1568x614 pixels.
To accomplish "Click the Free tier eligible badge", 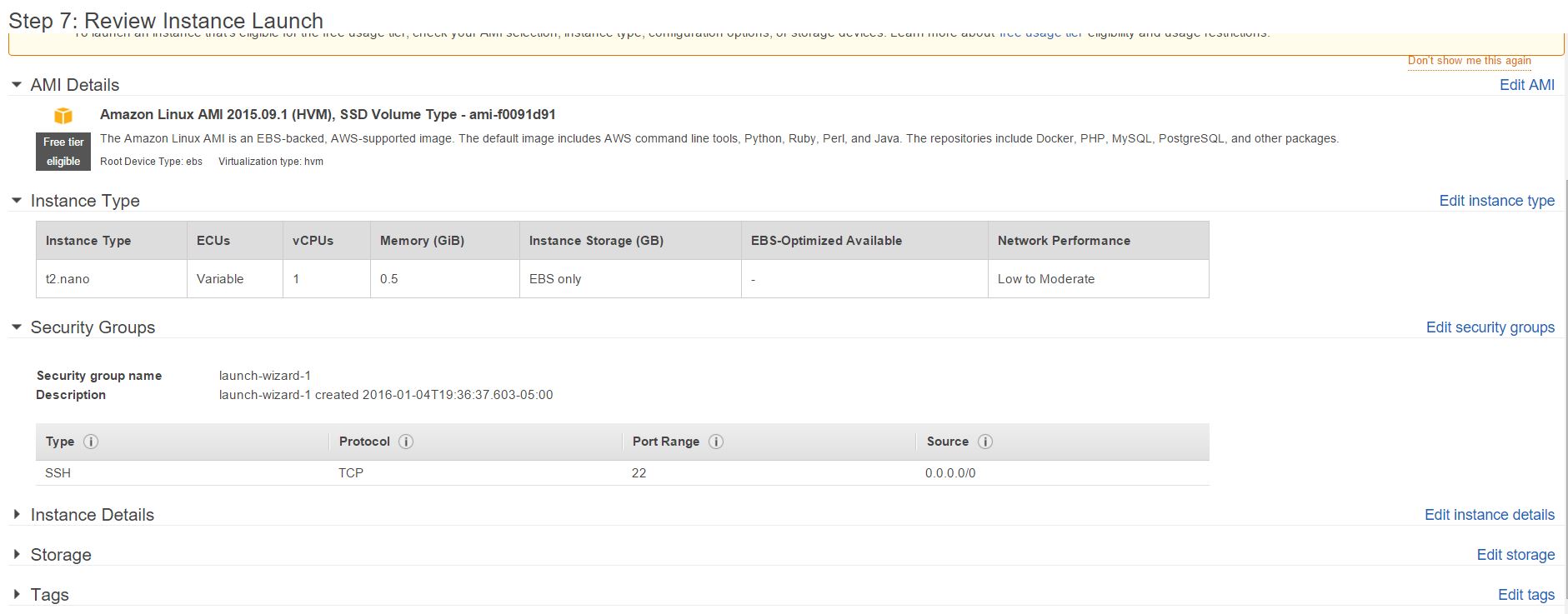I will (x=63, y=152).
